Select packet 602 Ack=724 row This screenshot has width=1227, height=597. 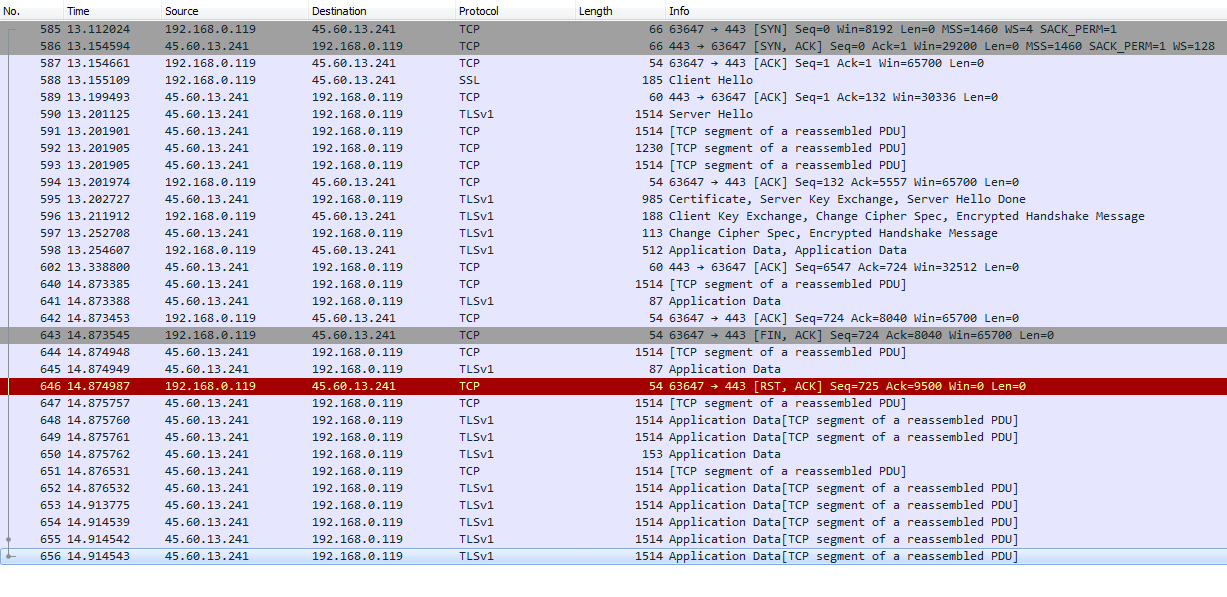point(613,267)
